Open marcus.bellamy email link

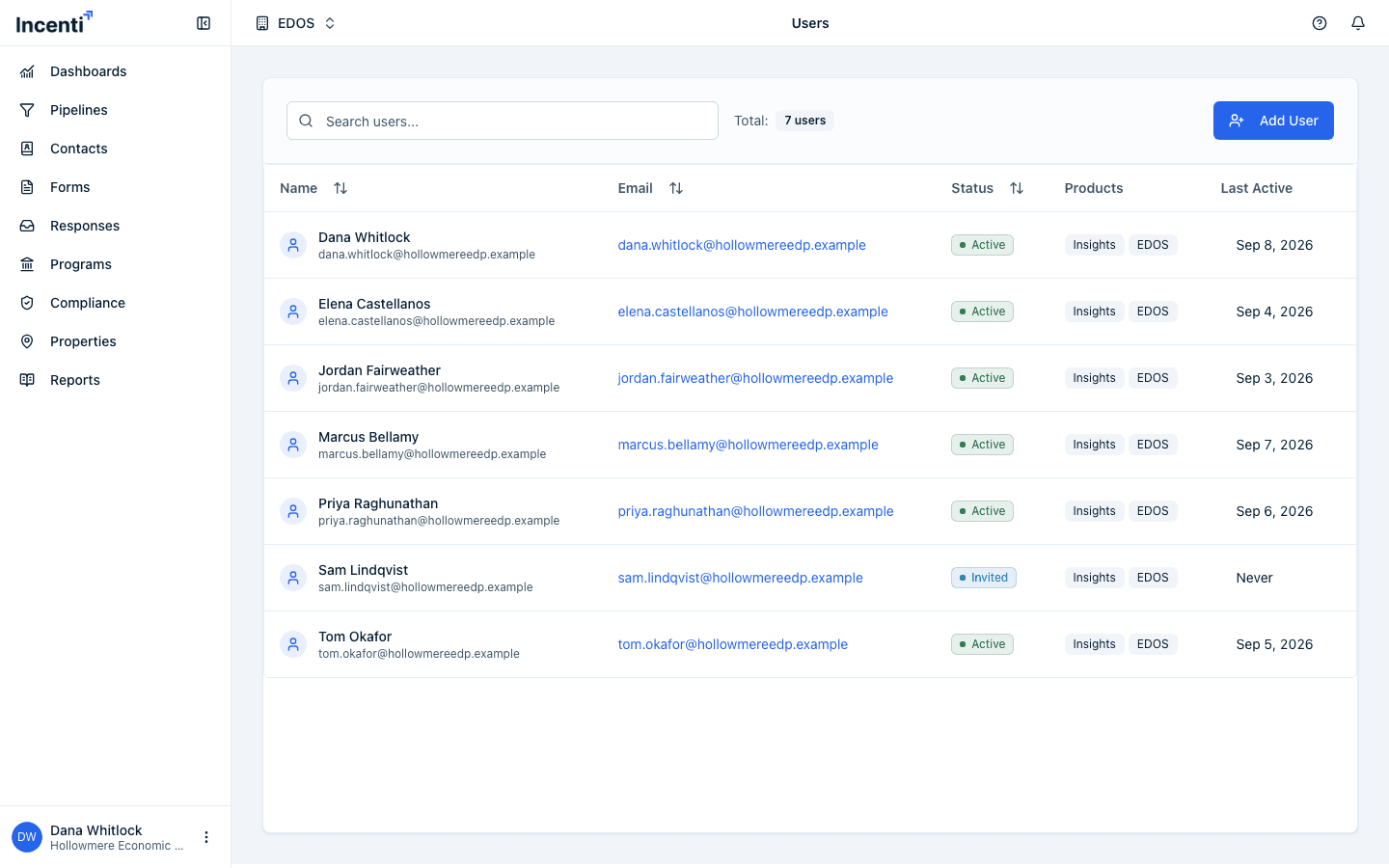749,445
